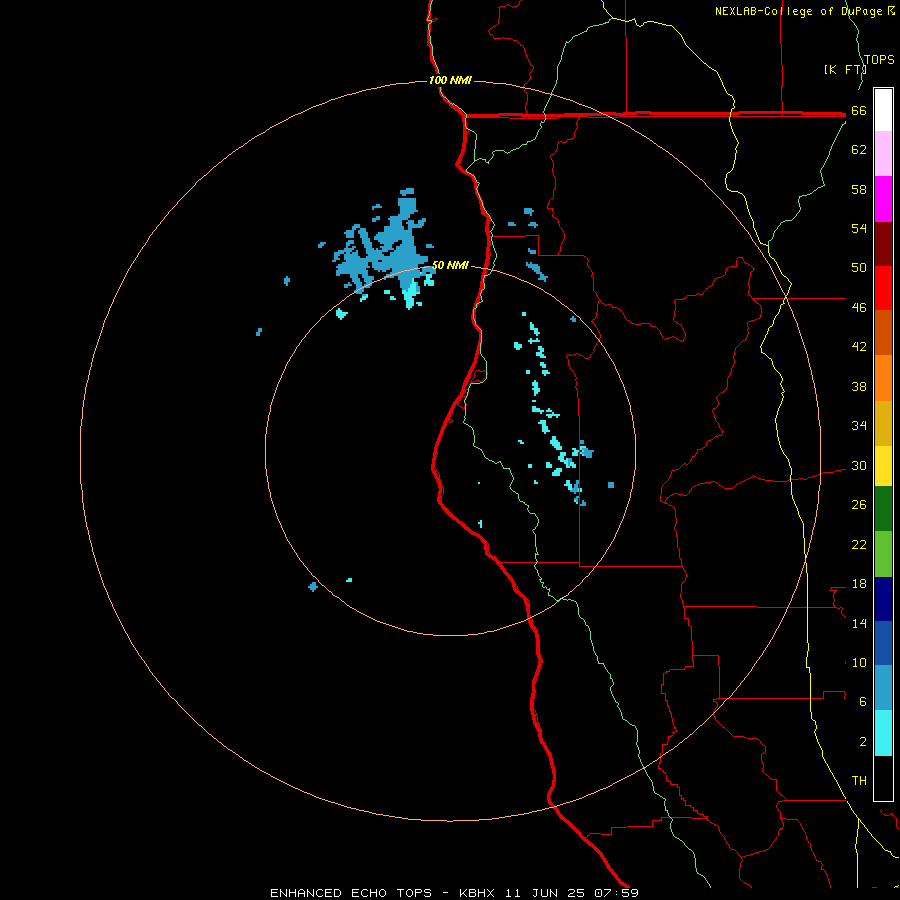900x900 pixels.
Task: Click the magenta 58 kft legend swatch
Action: 883,199
